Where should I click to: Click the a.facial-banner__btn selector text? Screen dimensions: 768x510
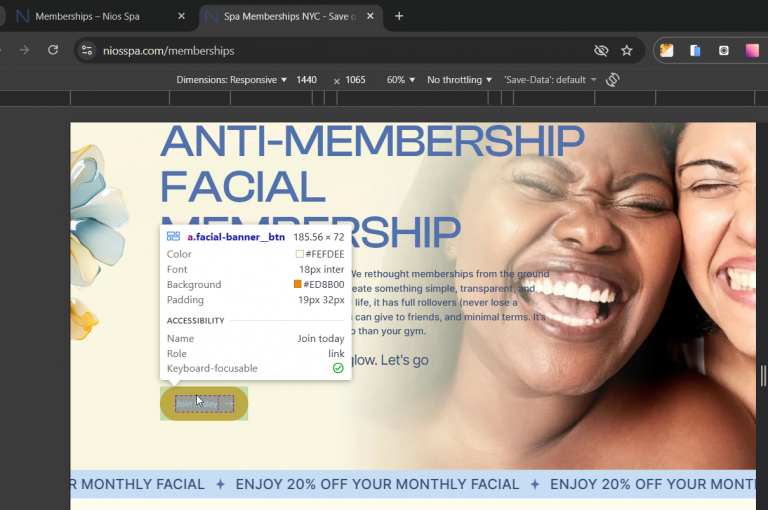point(236,237)
